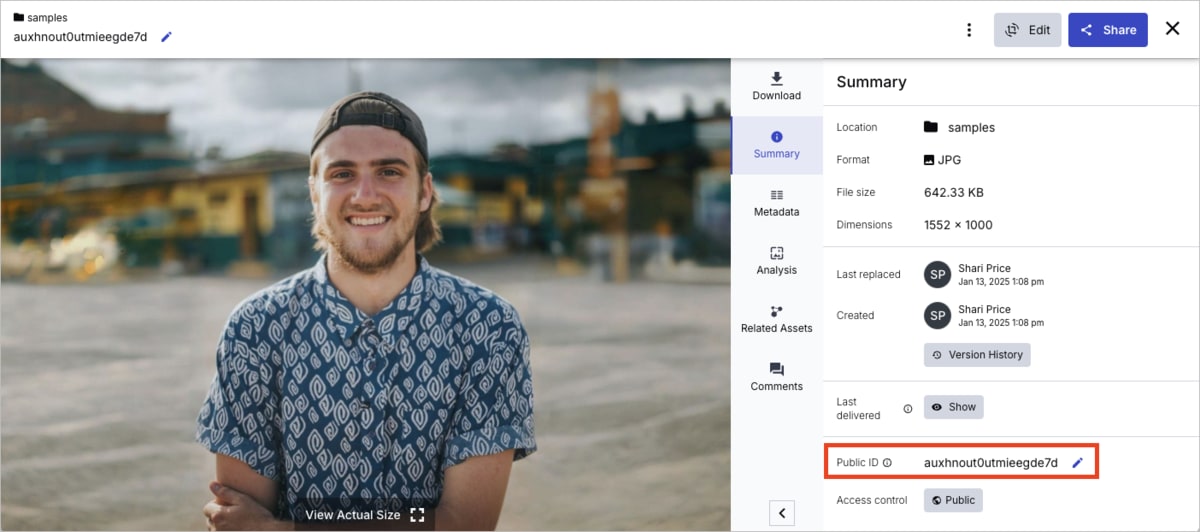Collapse the side panel with chevron
Image resolution: width=1200 pixels, height=532 pixels.
point(782,513)
